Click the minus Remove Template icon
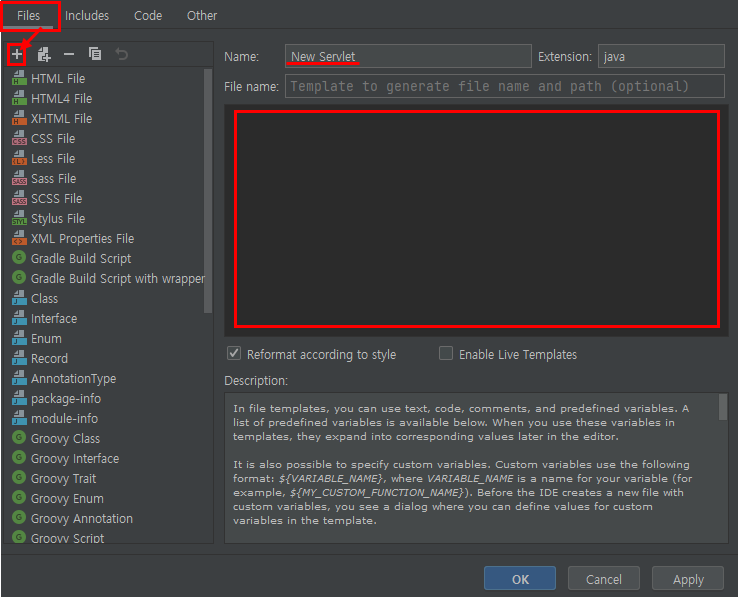 tap(69, 55)
